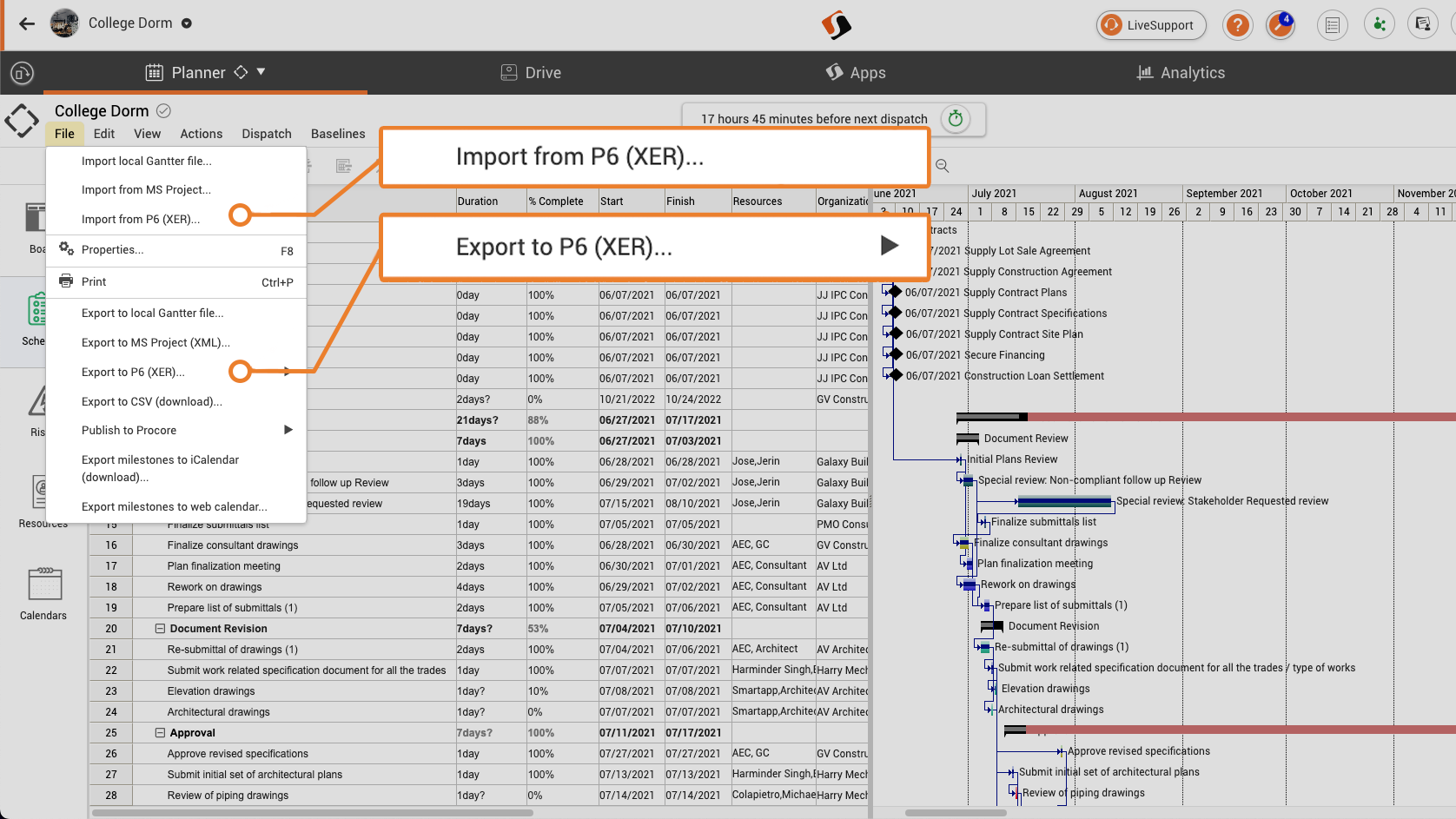
Task: Choose Export milestones to iCalendar (download)...
Action: click(175, 468)
